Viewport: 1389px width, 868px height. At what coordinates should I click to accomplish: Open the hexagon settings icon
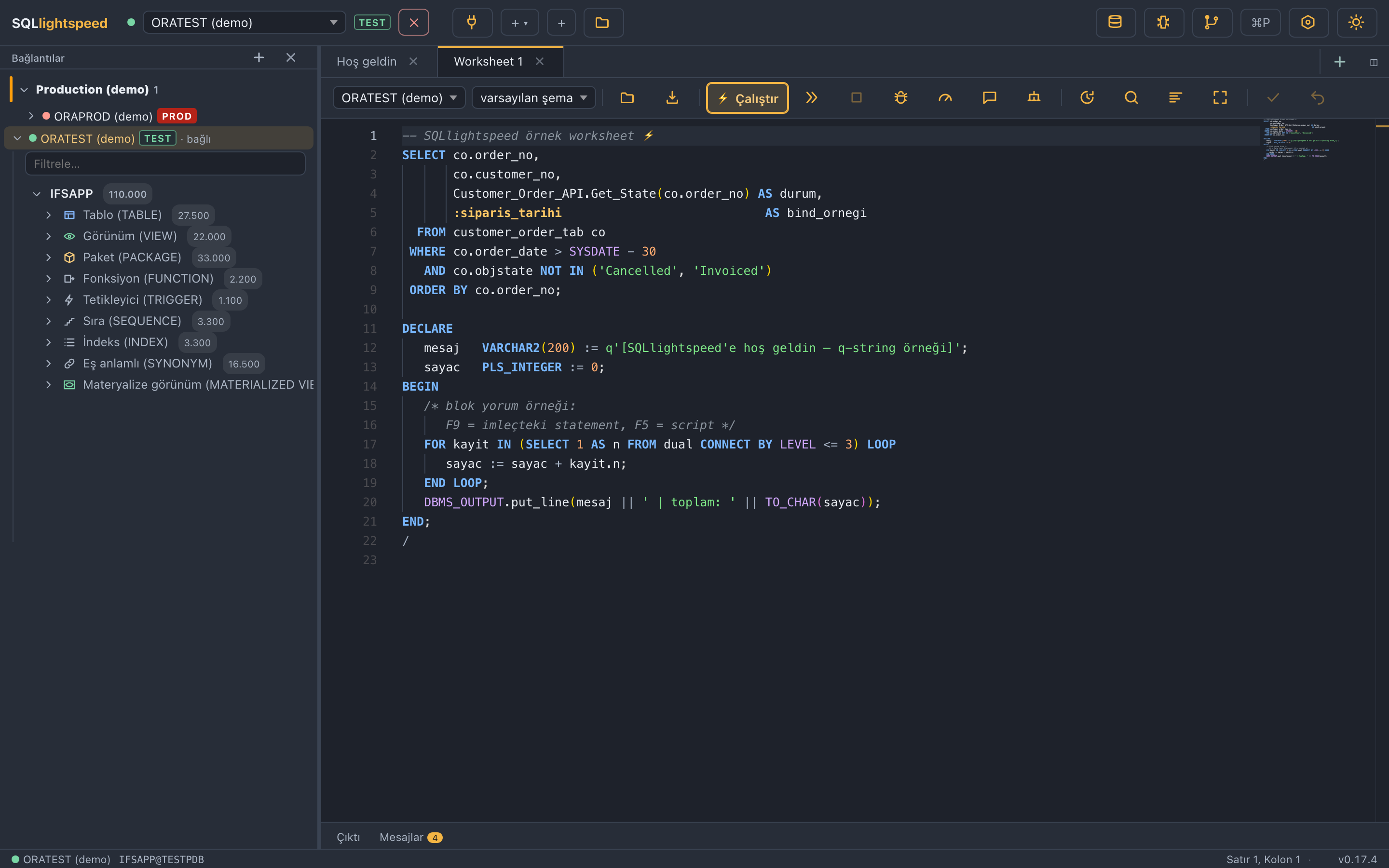(x=1307, y=22)
